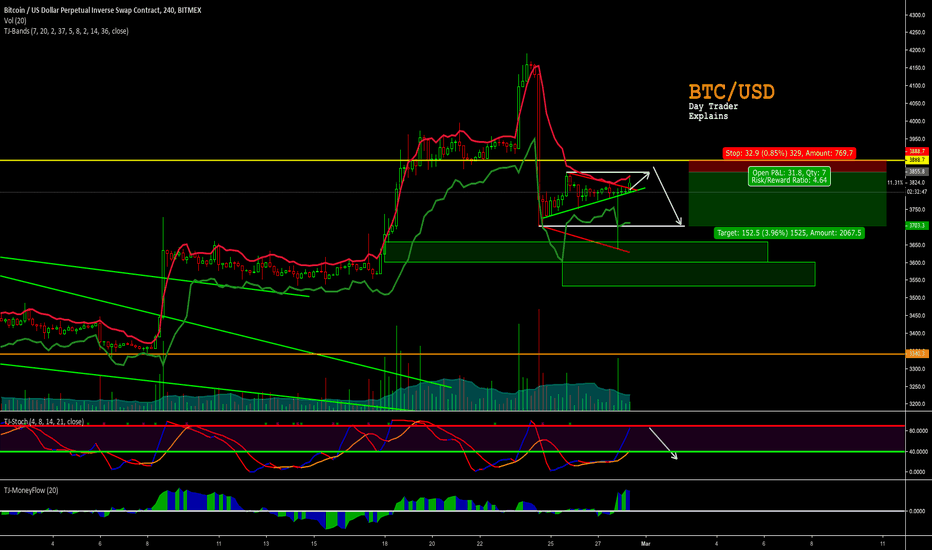This screenshot has height=550, width=932.
Task: Click the red 3888.7 price tag
Action: coord(917,152)
